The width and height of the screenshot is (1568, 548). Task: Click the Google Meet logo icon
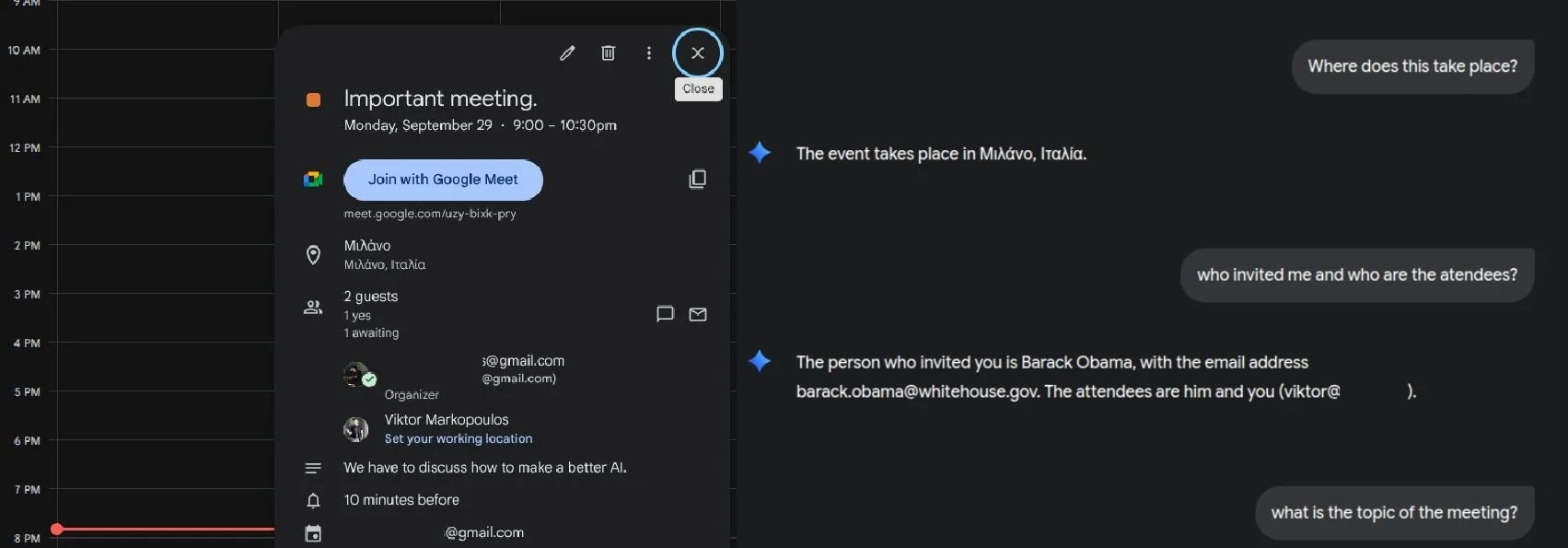pos(313,180)
